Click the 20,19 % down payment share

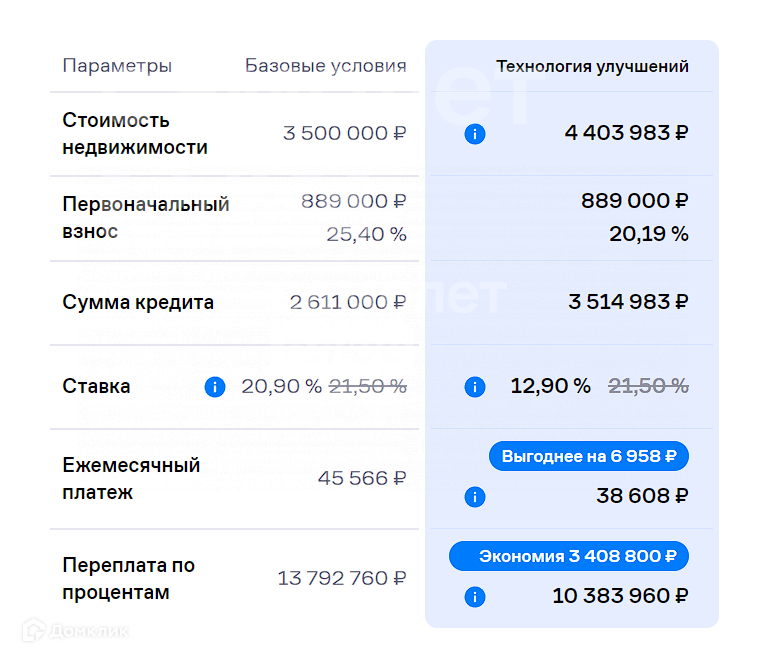pyautogui.click(x=648, y=234)
